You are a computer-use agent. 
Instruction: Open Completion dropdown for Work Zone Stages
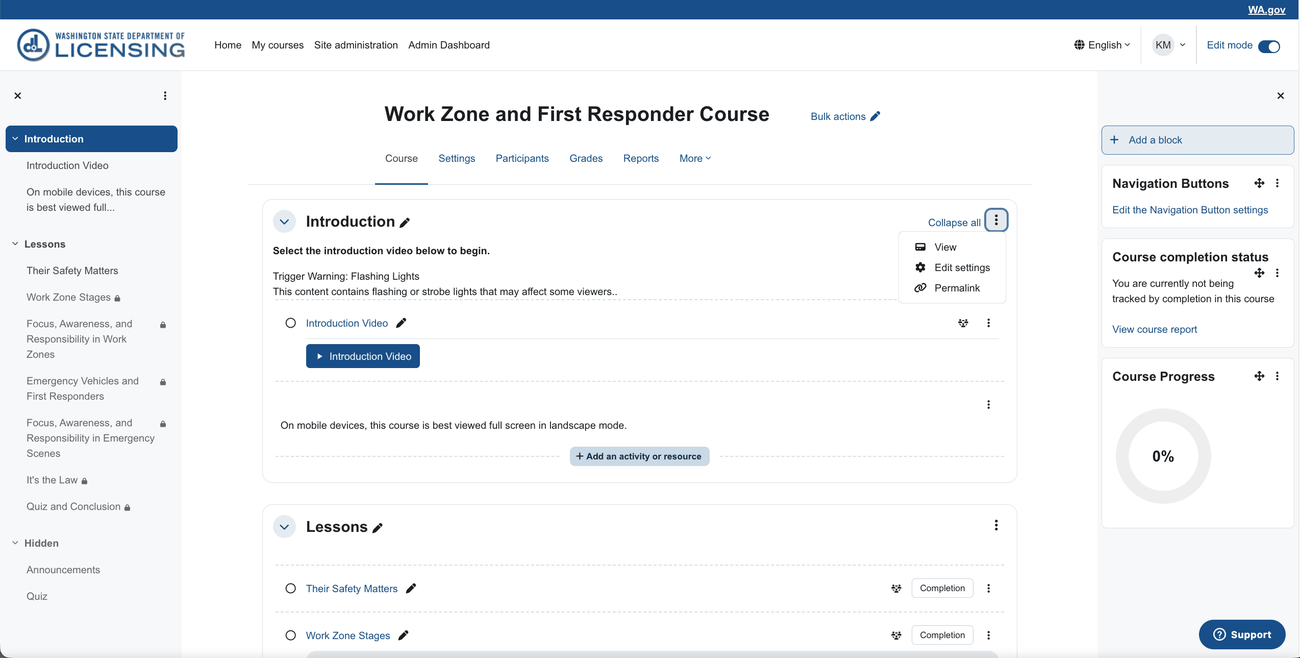[942, 636]
